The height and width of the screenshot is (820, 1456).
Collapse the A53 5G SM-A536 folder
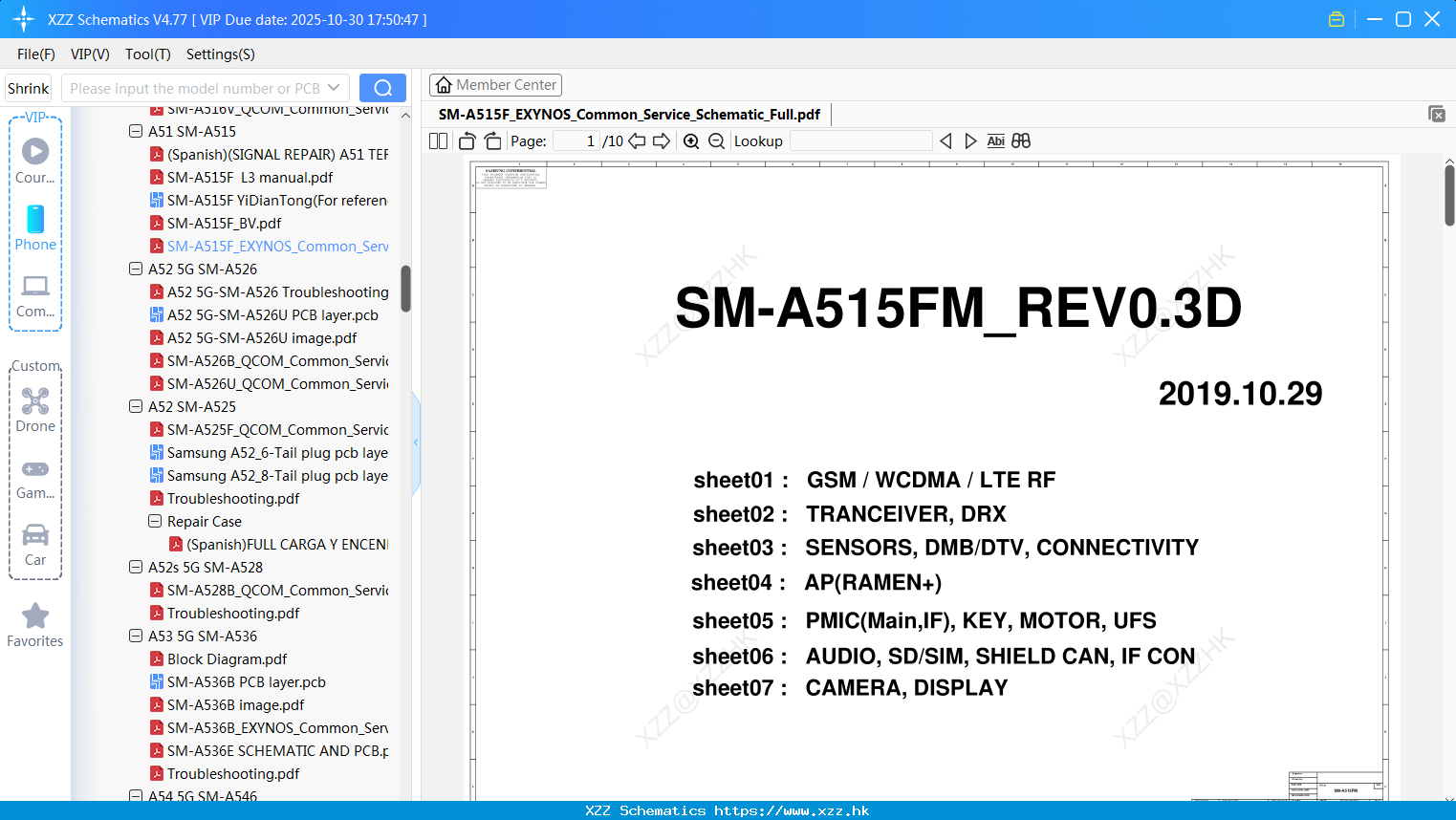(x=136, y=637)
